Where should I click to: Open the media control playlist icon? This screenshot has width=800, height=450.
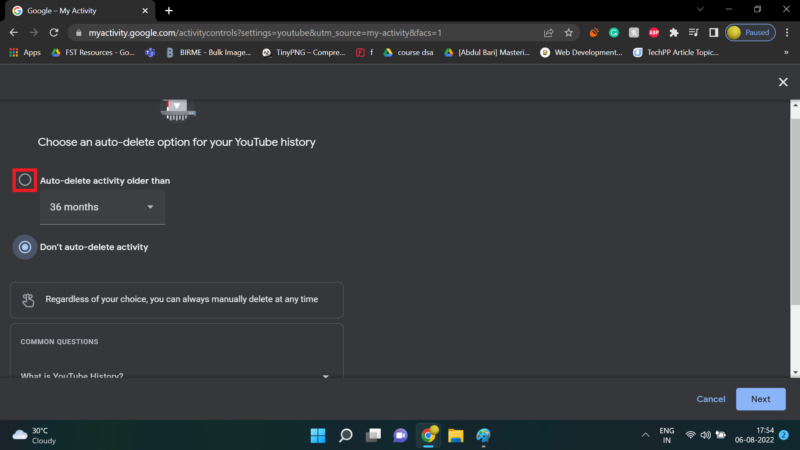point(693,33)
